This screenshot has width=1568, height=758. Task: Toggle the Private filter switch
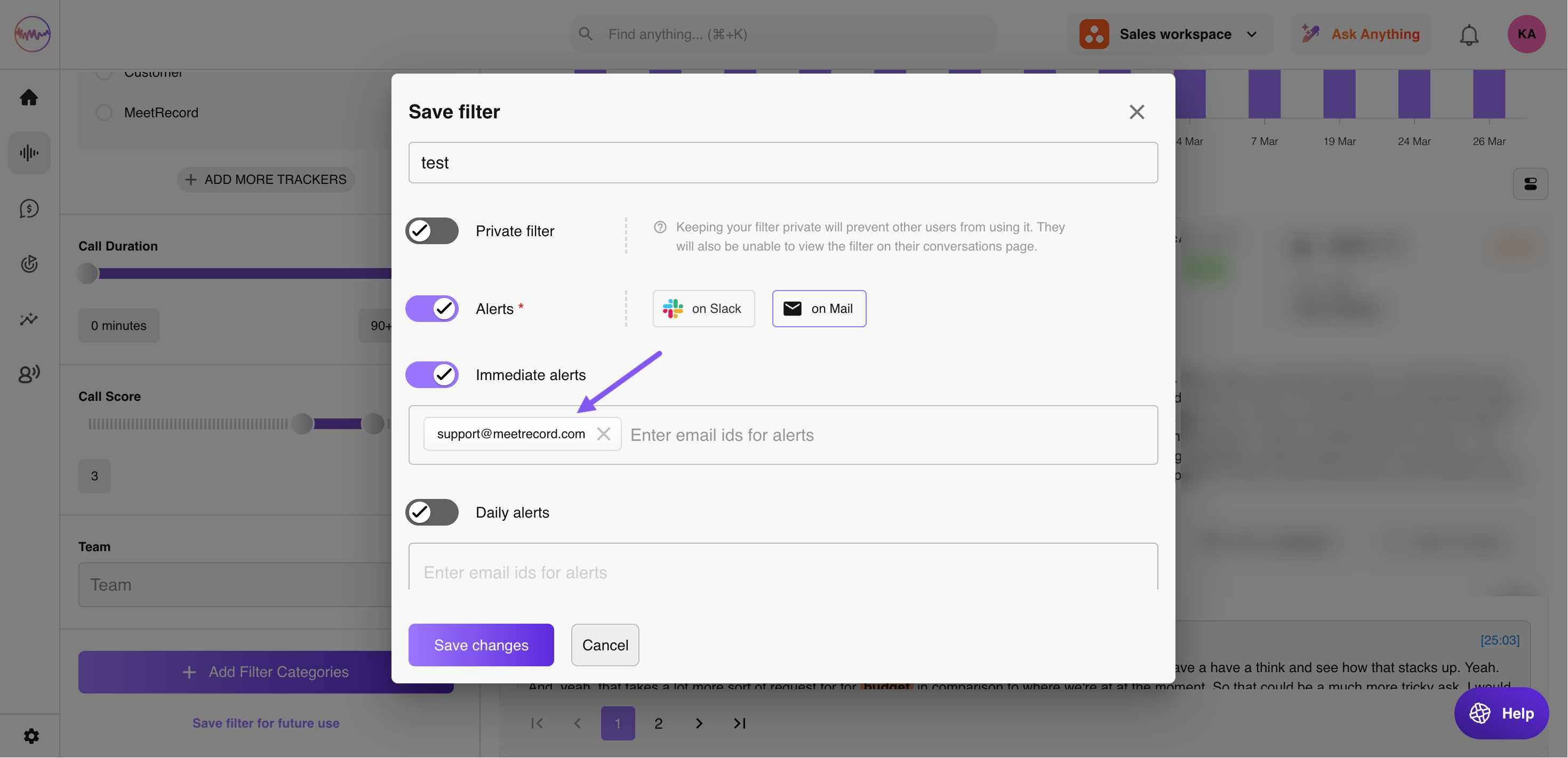[x=431, y=231]
